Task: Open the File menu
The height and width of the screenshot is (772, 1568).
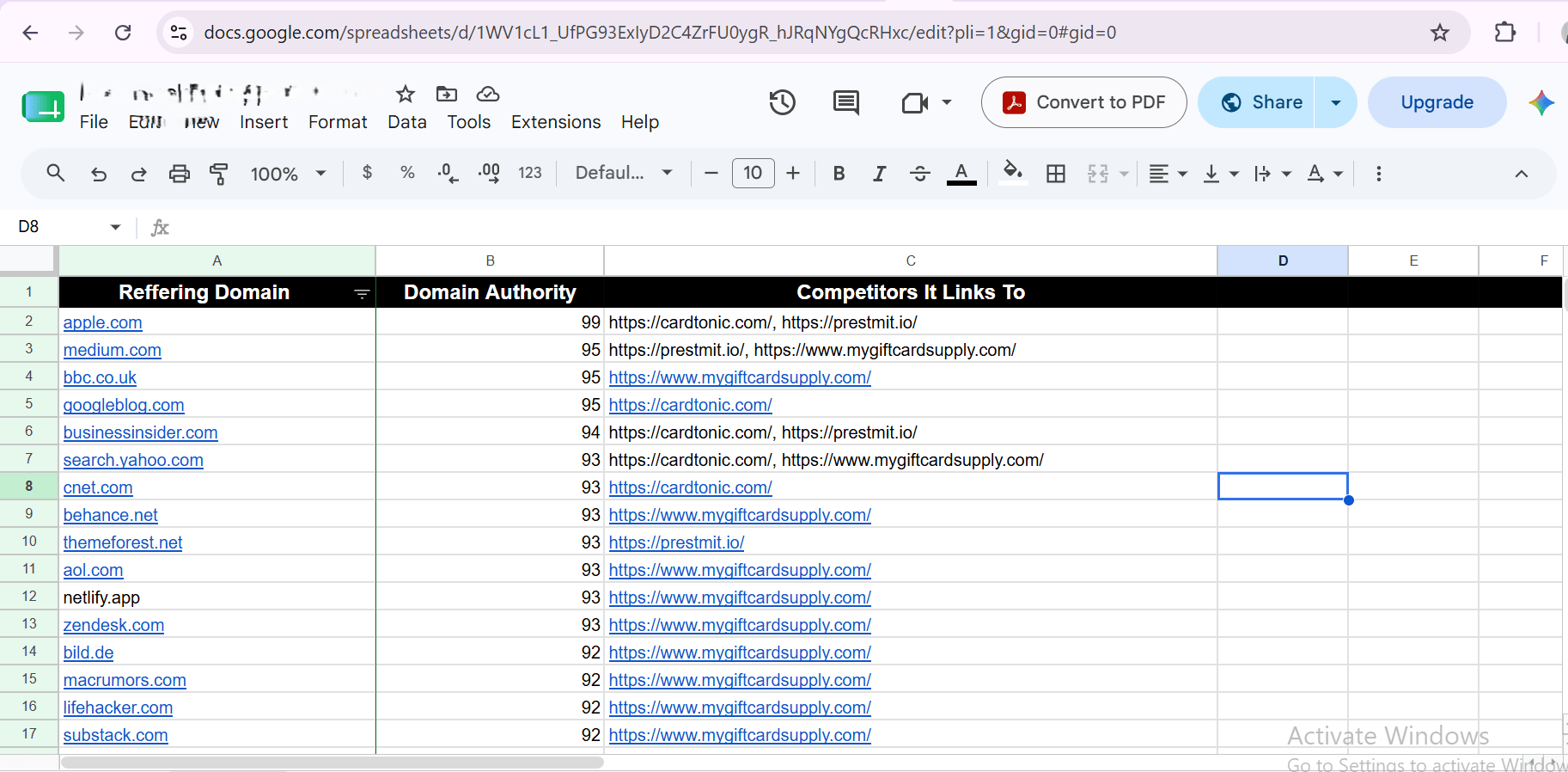Action: point(94,122)
